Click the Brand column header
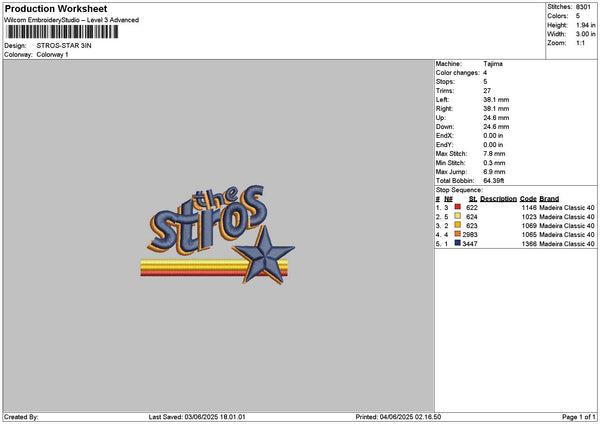Viewport: 600px width, 424px height. tap(549, 199)
